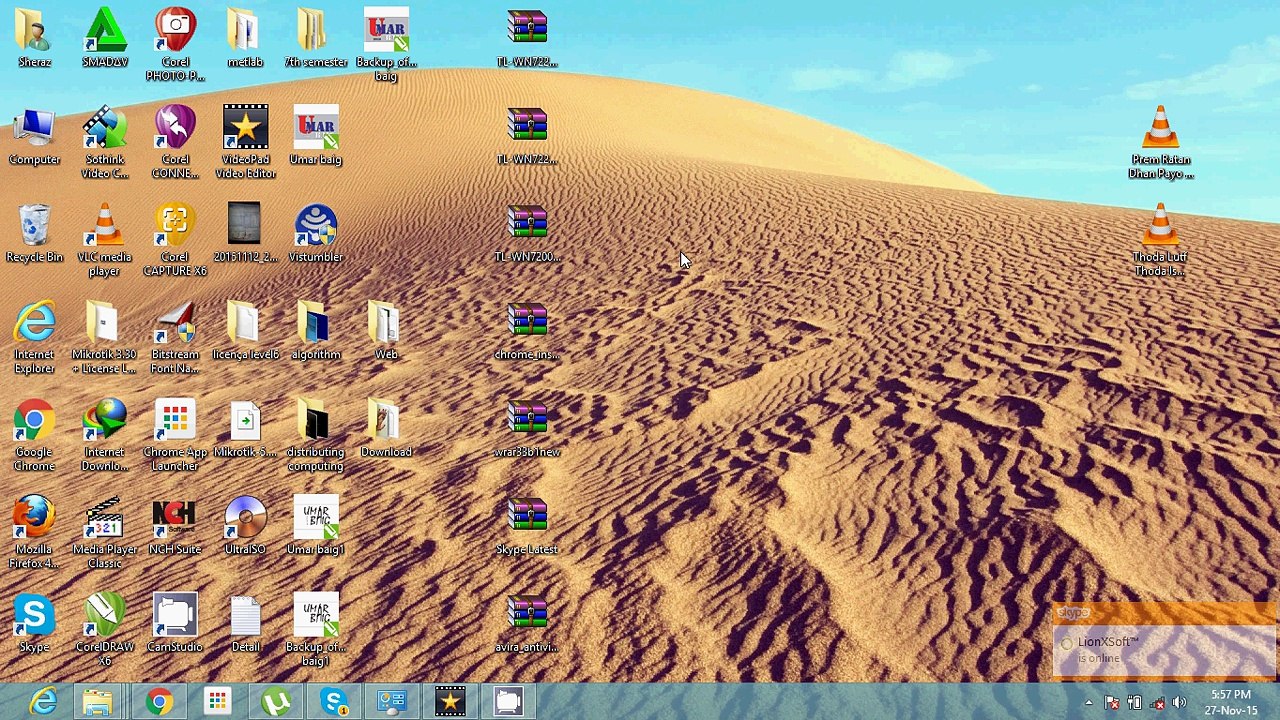
Task: Open Chrome App Launcher on the taskbar
Action: click(216, 702)
